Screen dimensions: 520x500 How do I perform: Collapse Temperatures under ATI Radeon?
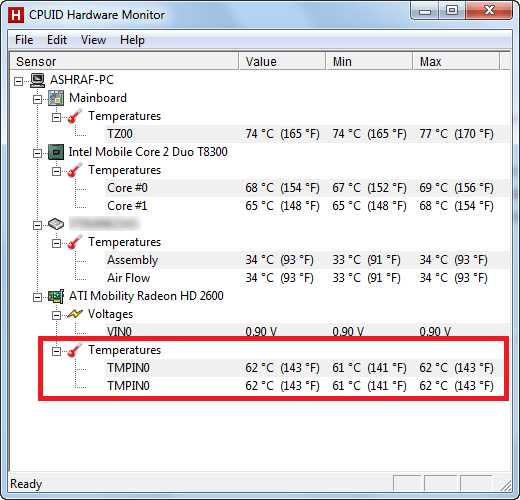(x=57, y=351)
